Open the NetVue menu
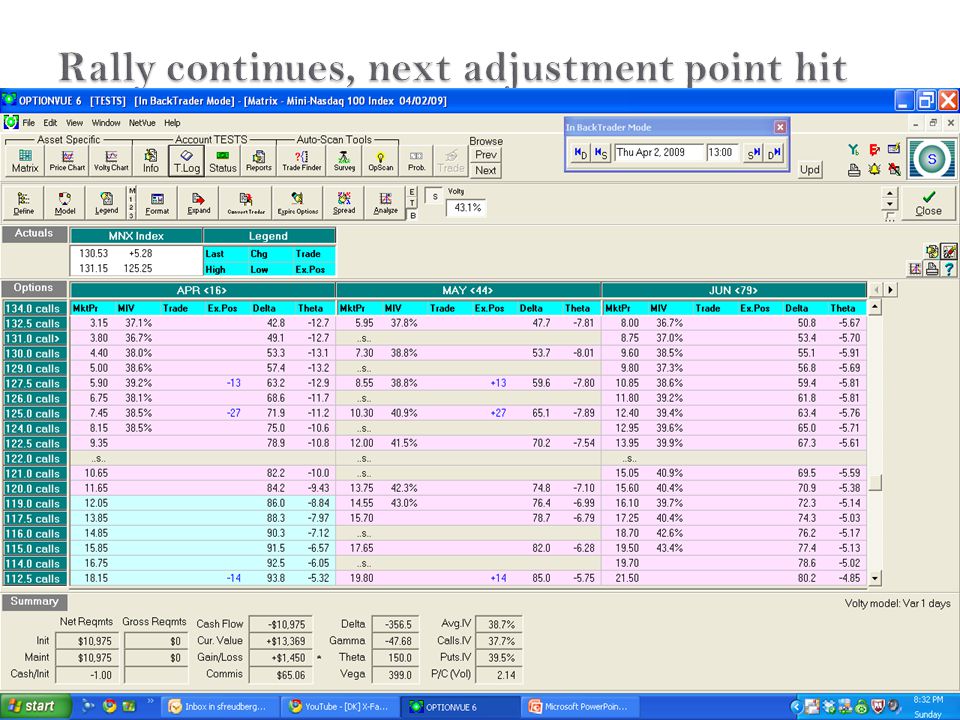This screenshot has height=720, width=960. 142,123
